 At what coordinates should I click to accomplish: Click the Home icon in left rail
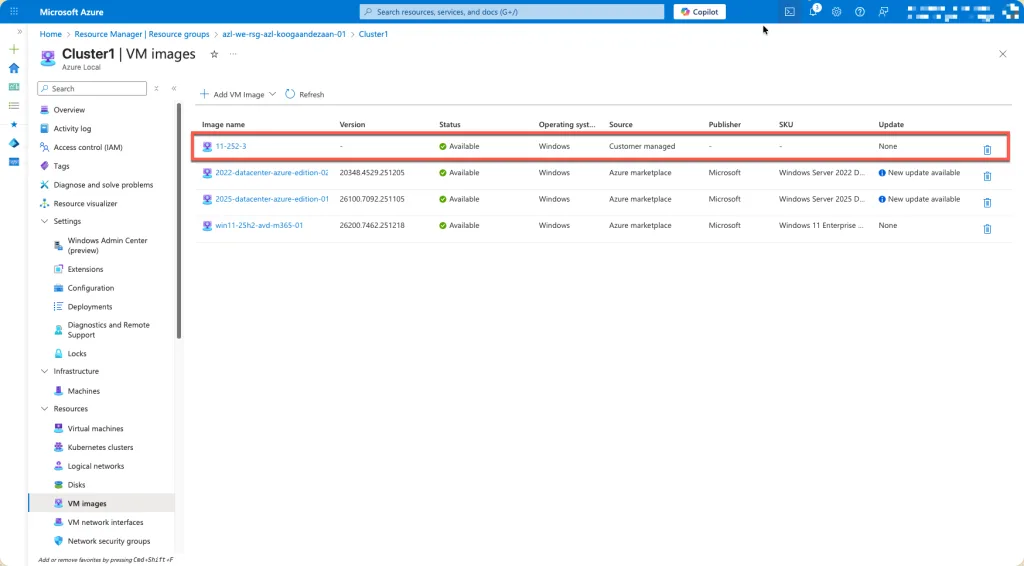click(x=14, y=68)
